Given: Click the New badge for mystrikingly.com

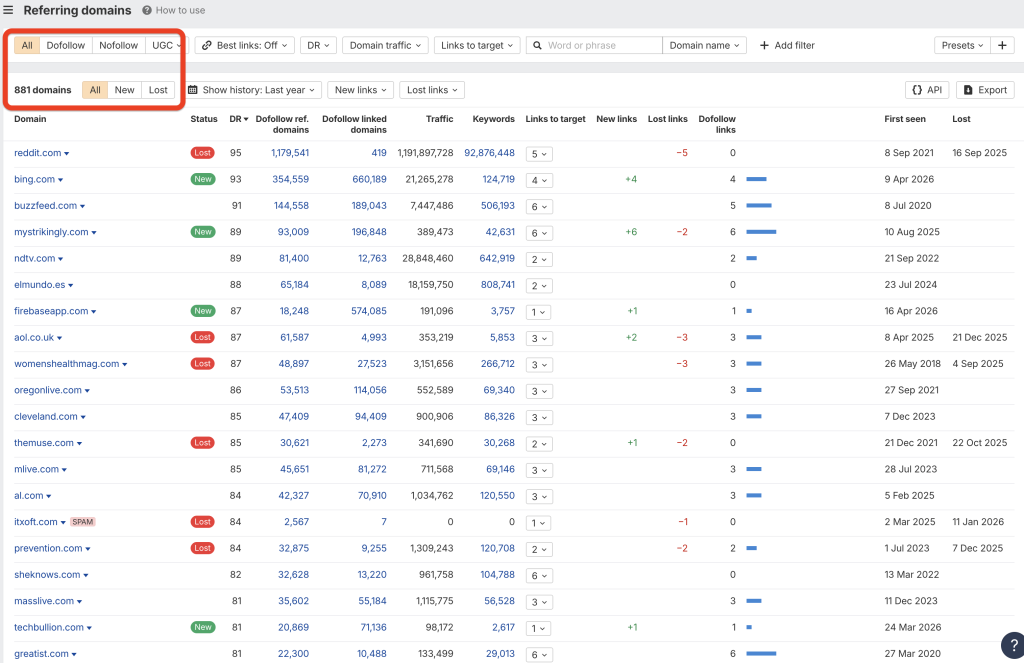Looking at the screenshot, I should (202, 232).
